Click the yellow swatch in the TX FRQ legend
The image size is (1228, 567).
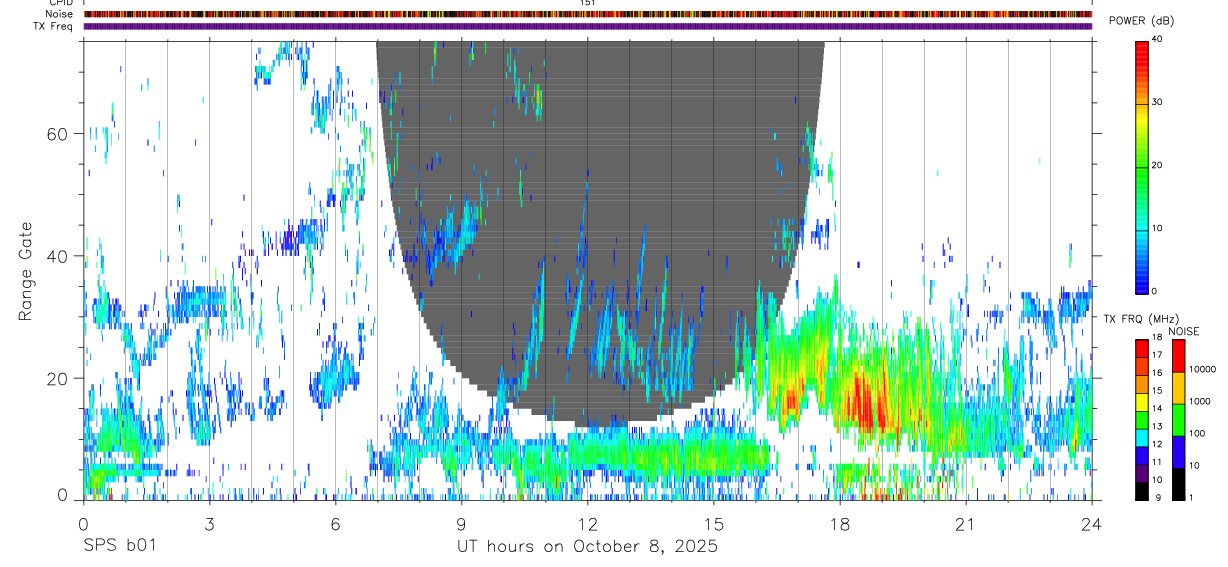(1141, 402)
